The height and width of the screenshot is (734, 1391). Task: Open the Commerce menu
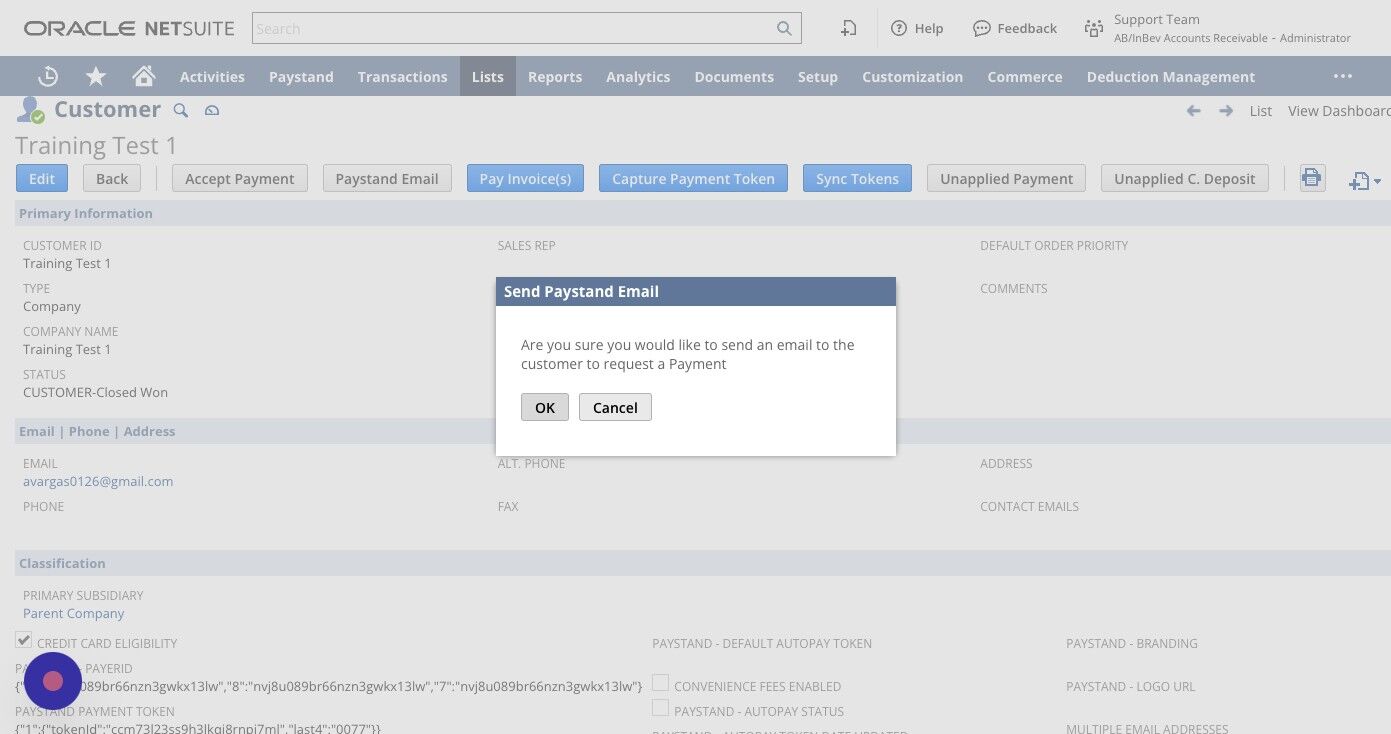[x=1025, y=76]
